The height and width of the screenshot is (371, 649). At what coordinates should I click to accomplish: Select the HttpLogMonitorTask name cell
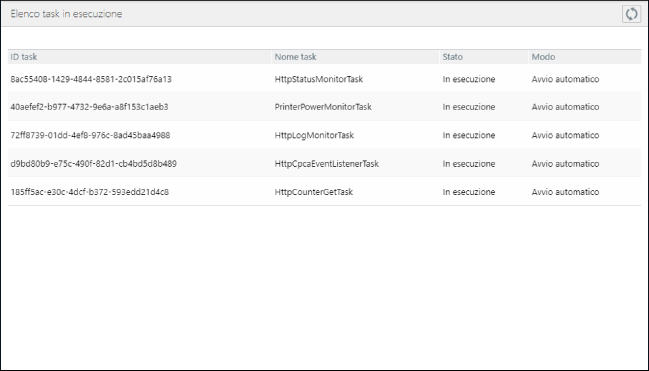(x=314, y=135)
